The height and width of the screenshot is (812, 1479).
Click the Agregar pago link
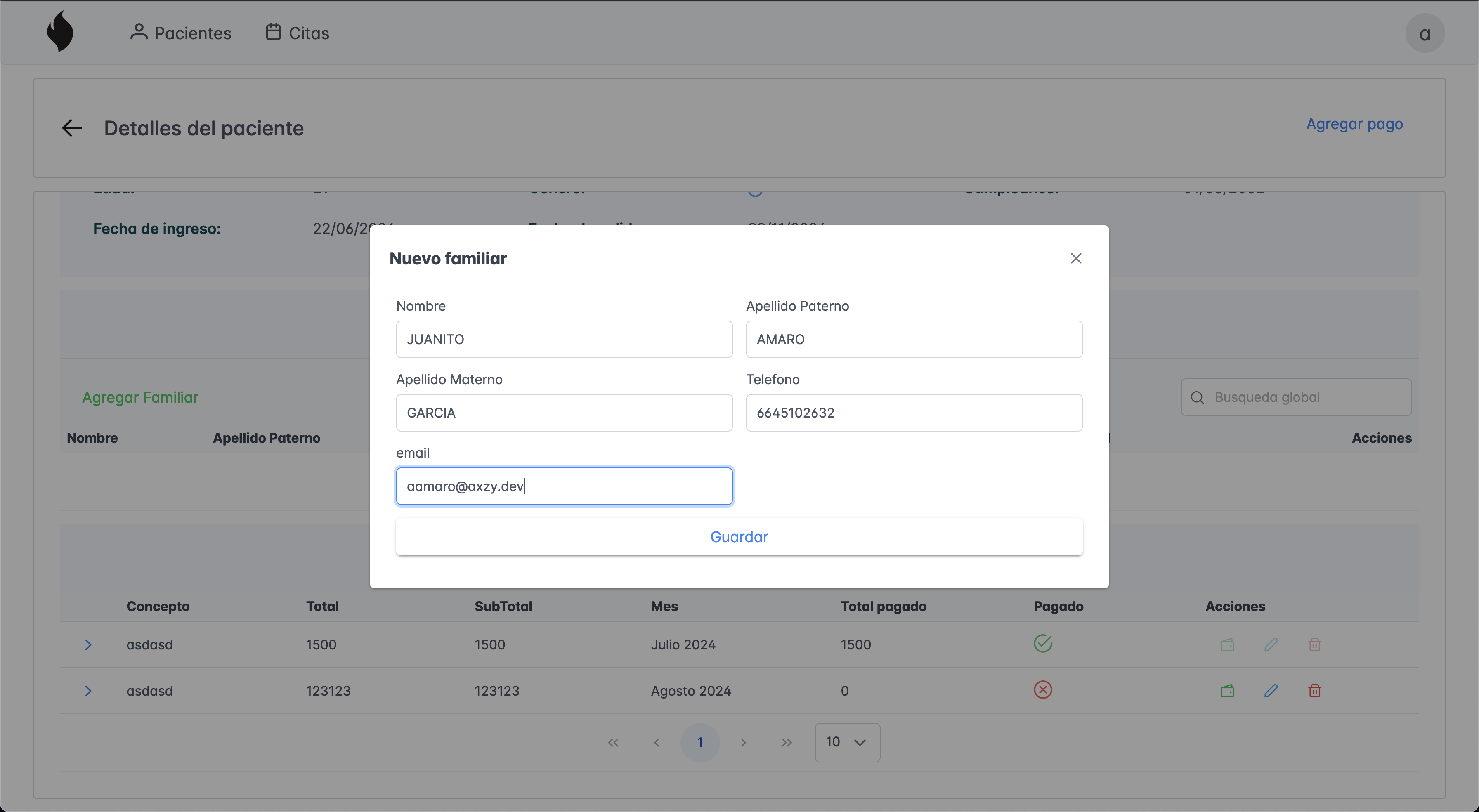(1354, 124)
